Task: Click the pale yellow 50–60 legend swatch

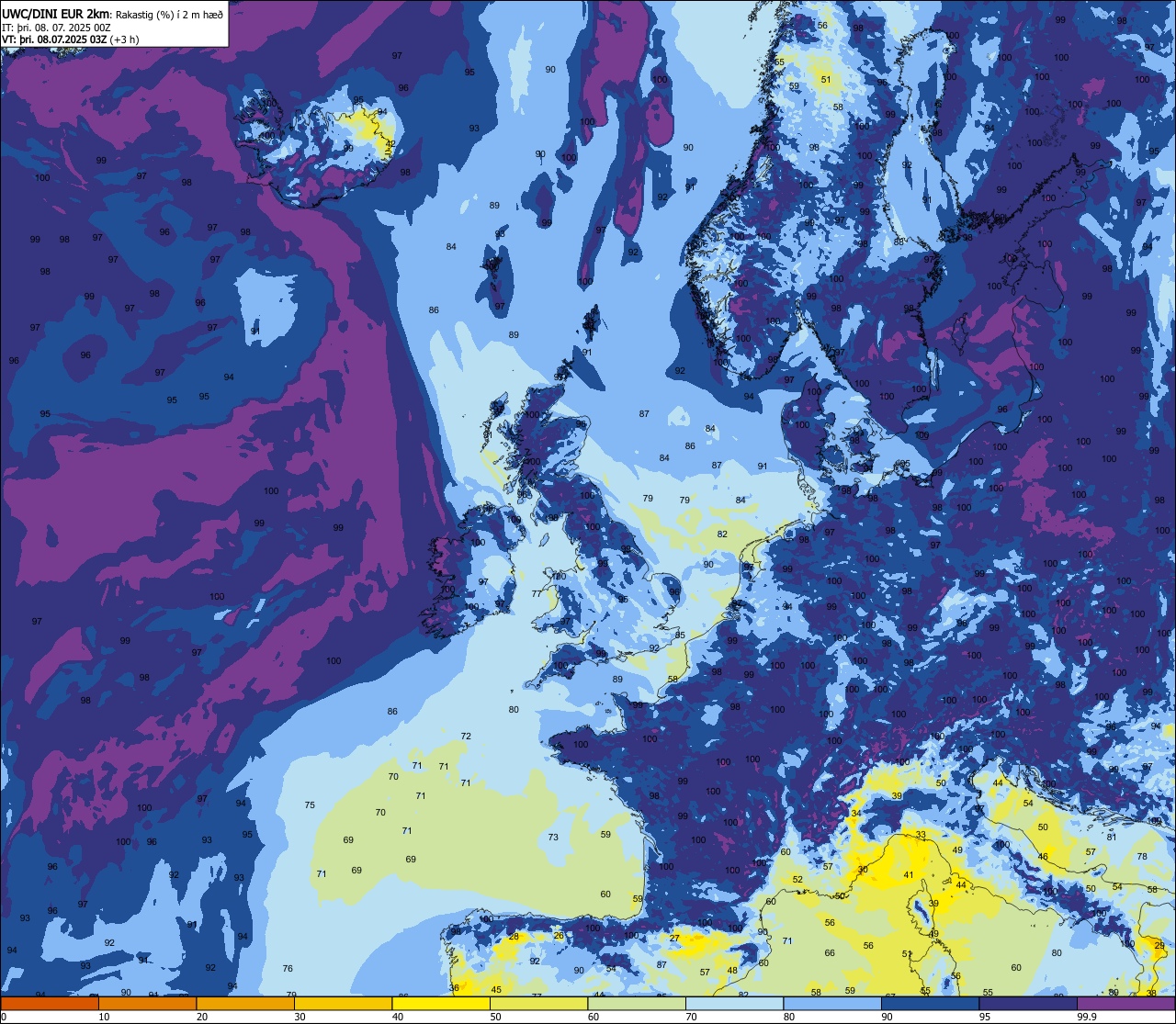Action: click(538, 1004)
